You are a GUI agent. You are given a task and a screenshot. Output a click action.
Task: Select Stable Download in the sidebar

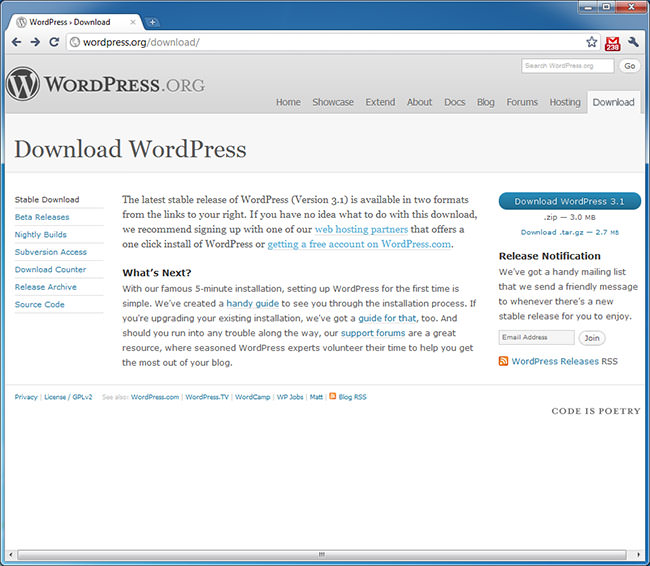pyautogui.click(x=47, y=199)
